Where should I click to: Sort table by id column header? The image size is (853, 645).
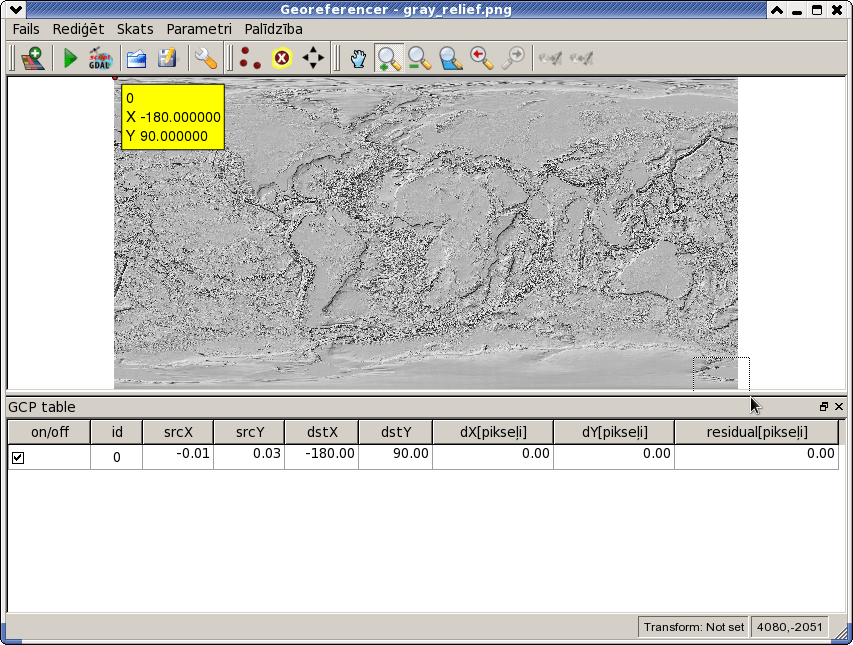[x=116, y=432]
